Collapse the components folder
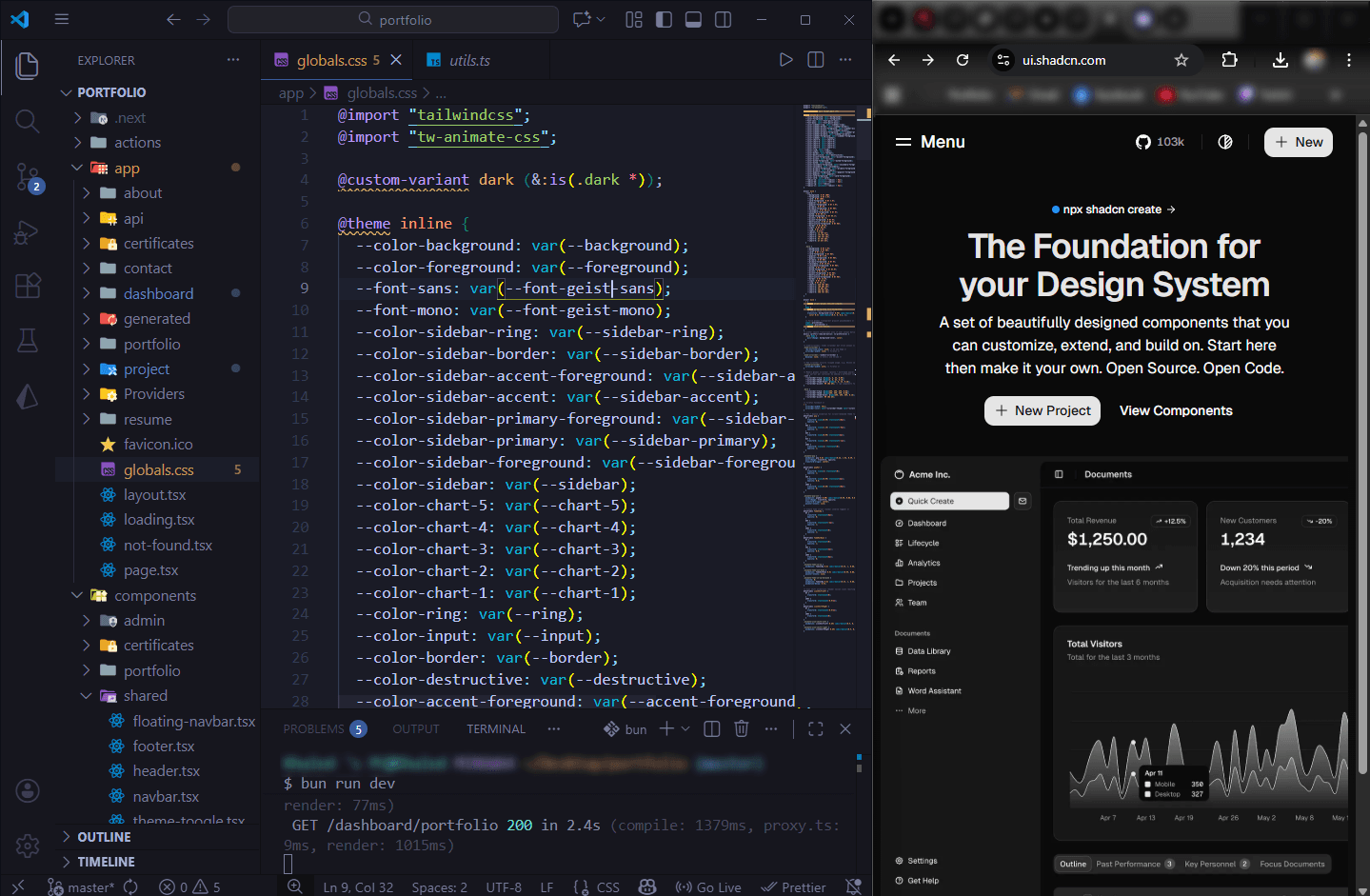Image resolution: width=1370 pixels, height=896 pixels. click(x=154, y=595)
